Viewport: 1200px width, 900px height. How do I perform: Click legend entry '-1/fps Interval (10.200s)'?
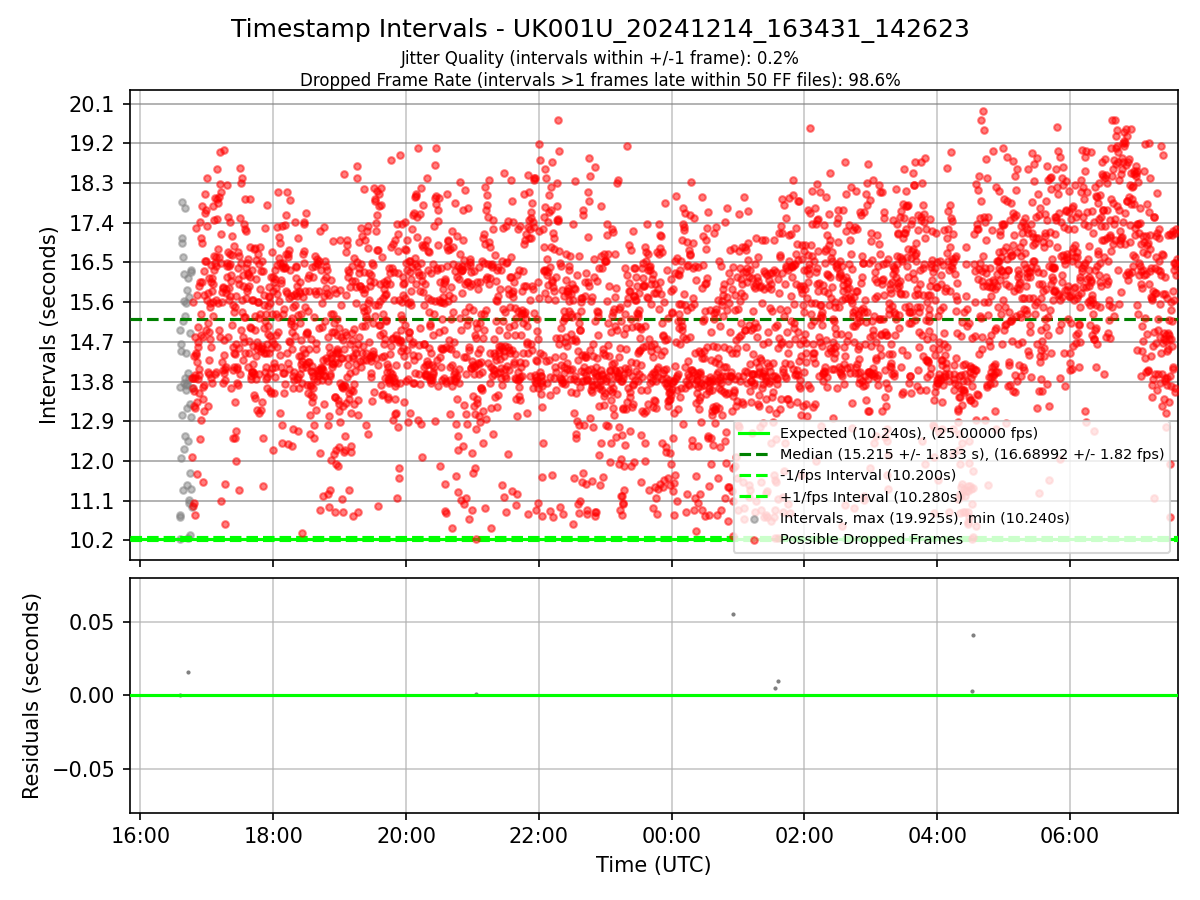pyautogui.click(x=867, y=475)
